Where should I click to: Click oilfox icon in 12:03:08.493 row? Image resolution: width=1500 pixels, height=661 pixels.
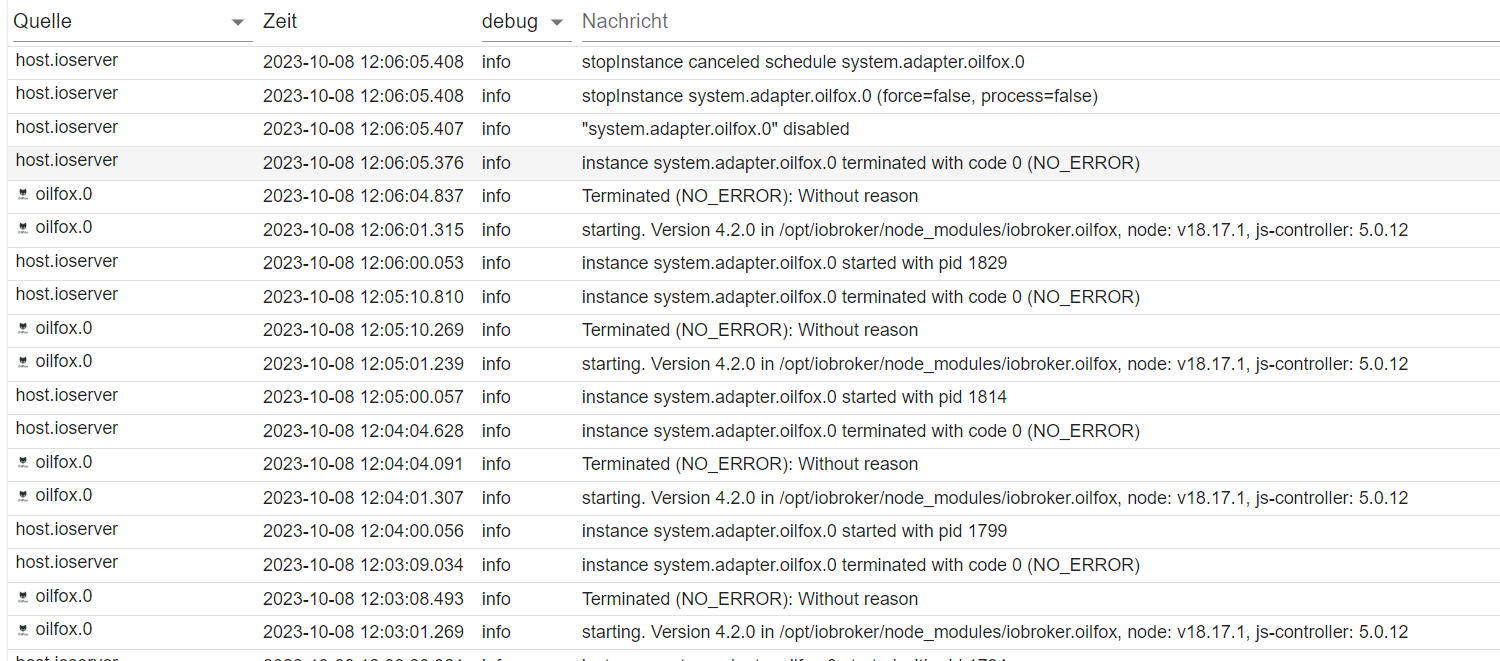pyautogui.click(x=23, y=597)
